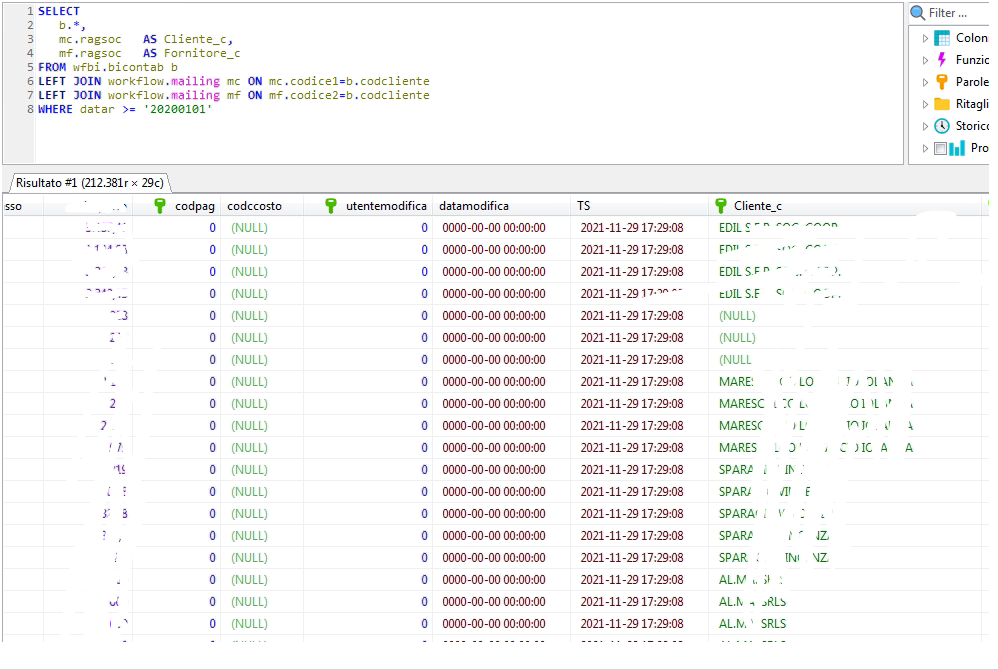Viewport: 998px width, 669px height.
Task: Expand the Storico tree node
Action: coord(926,126)
